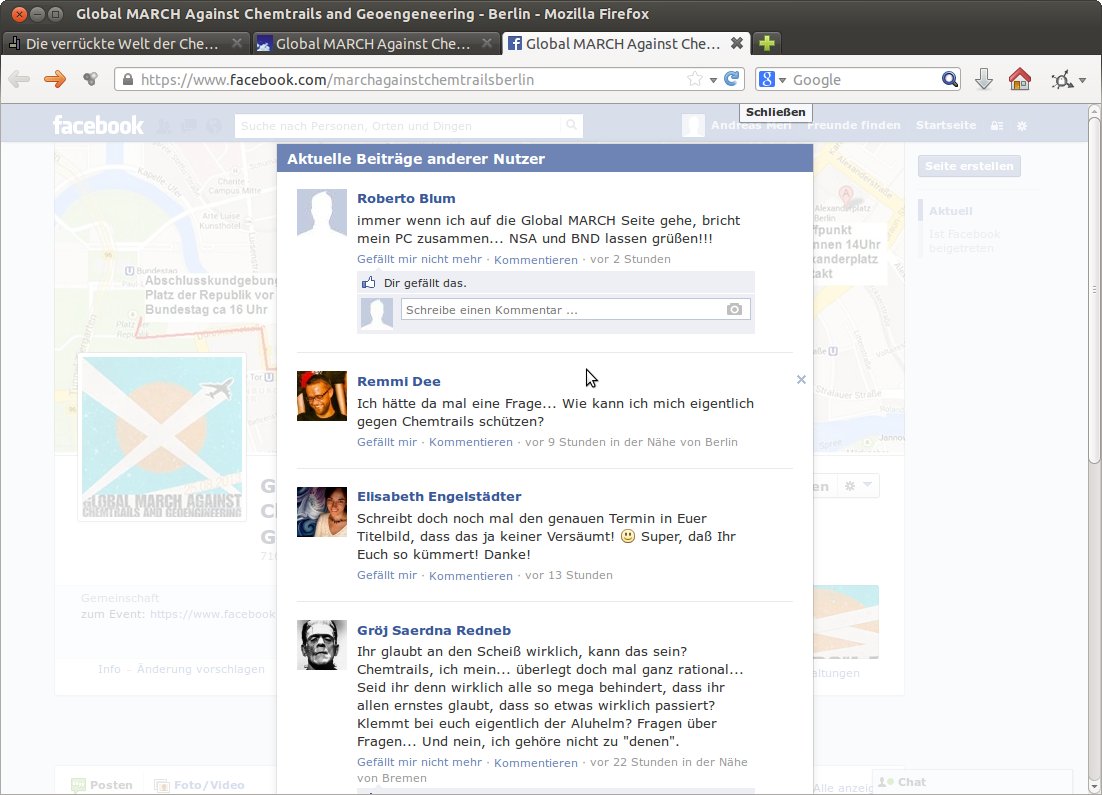The width and height of the screenshot is (1102, 795).
Task: Open page gear options dropdown
Action: click(858, 486)
